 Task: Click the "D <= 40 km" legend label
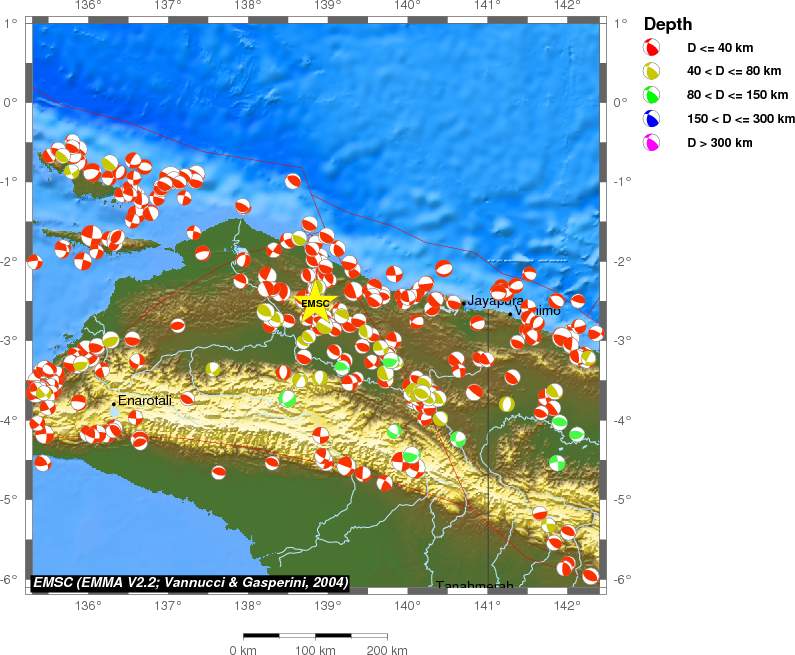720,48
